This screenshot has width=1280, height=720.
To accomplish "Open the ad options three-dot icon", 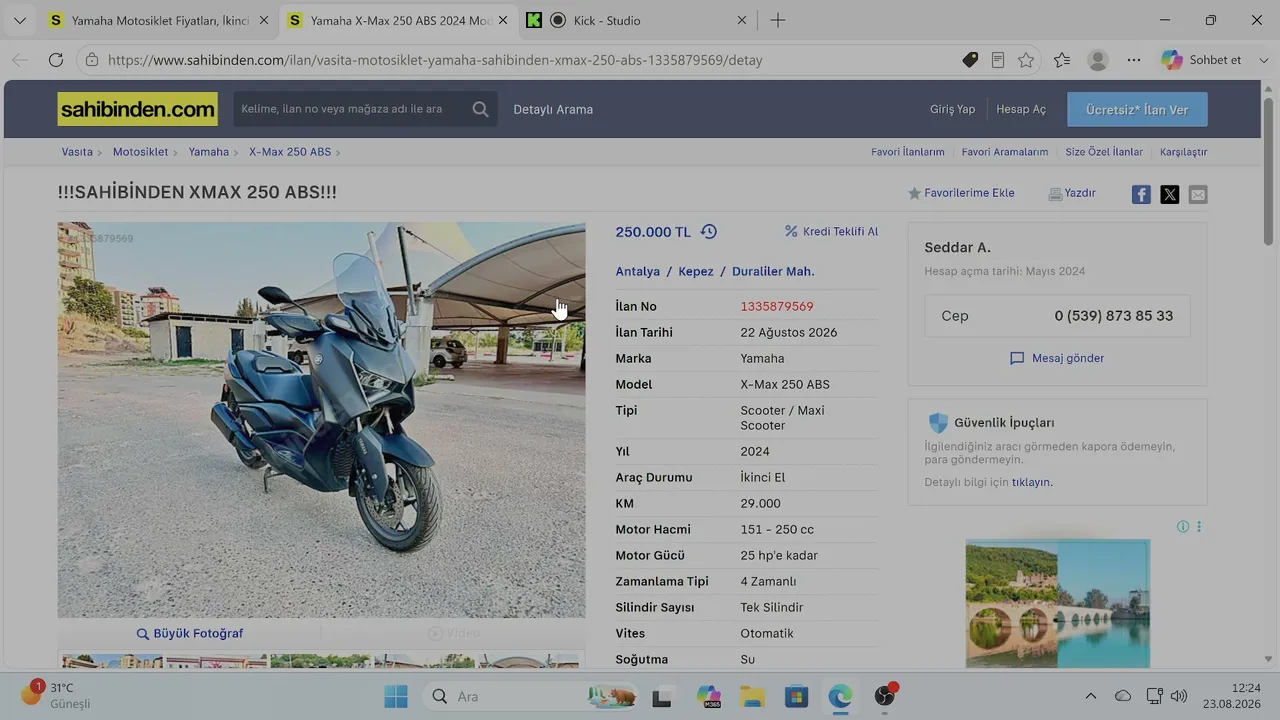I will point(1199,527).
